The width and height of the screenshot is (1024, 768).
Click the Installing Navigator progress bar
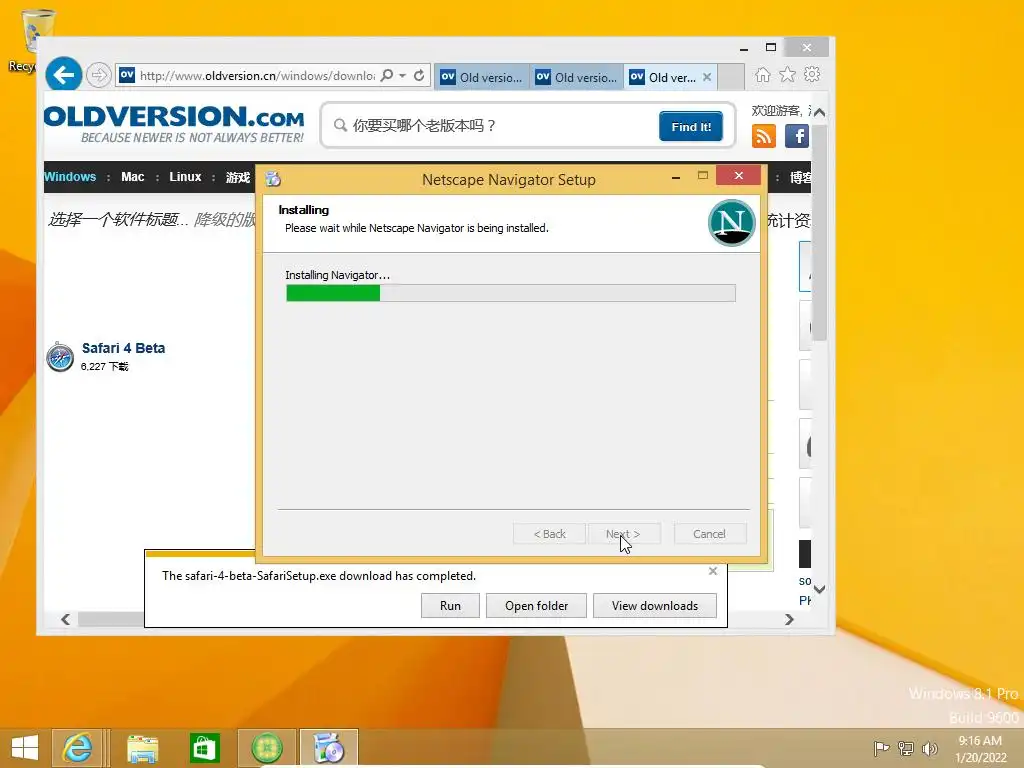(511, 293)
